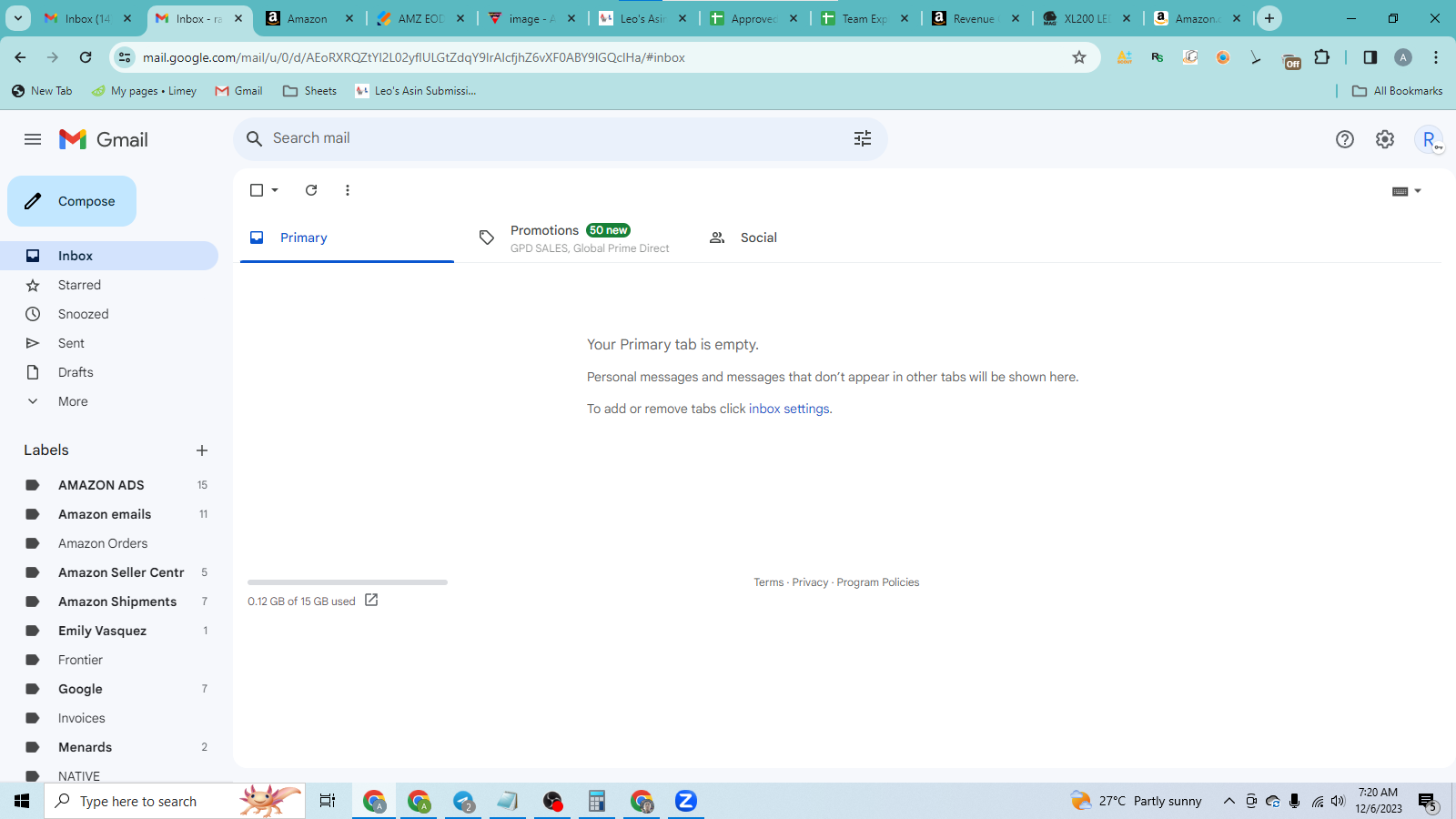The width and height of the screenshot is (1456, 819).
Task: Open Chrome three-dot menu
Action: point(1436,57)
